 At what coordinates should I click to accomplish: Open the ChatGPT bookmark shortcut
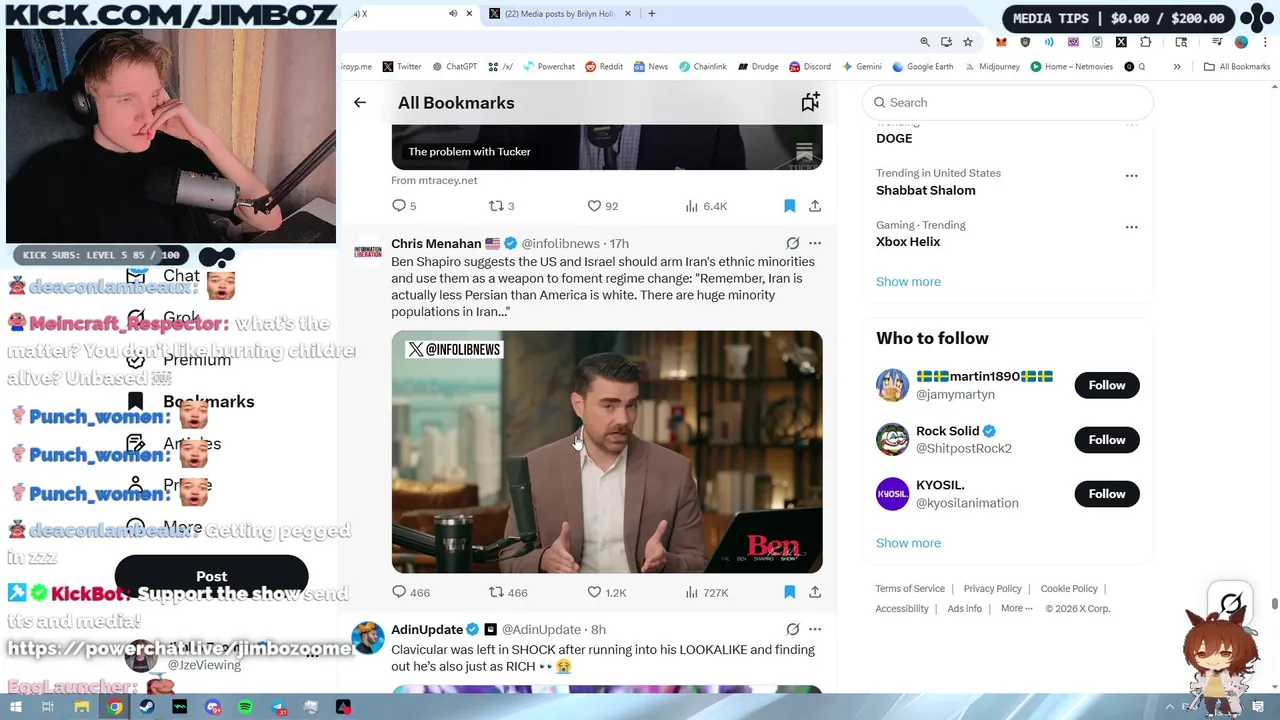click(455, 67)
